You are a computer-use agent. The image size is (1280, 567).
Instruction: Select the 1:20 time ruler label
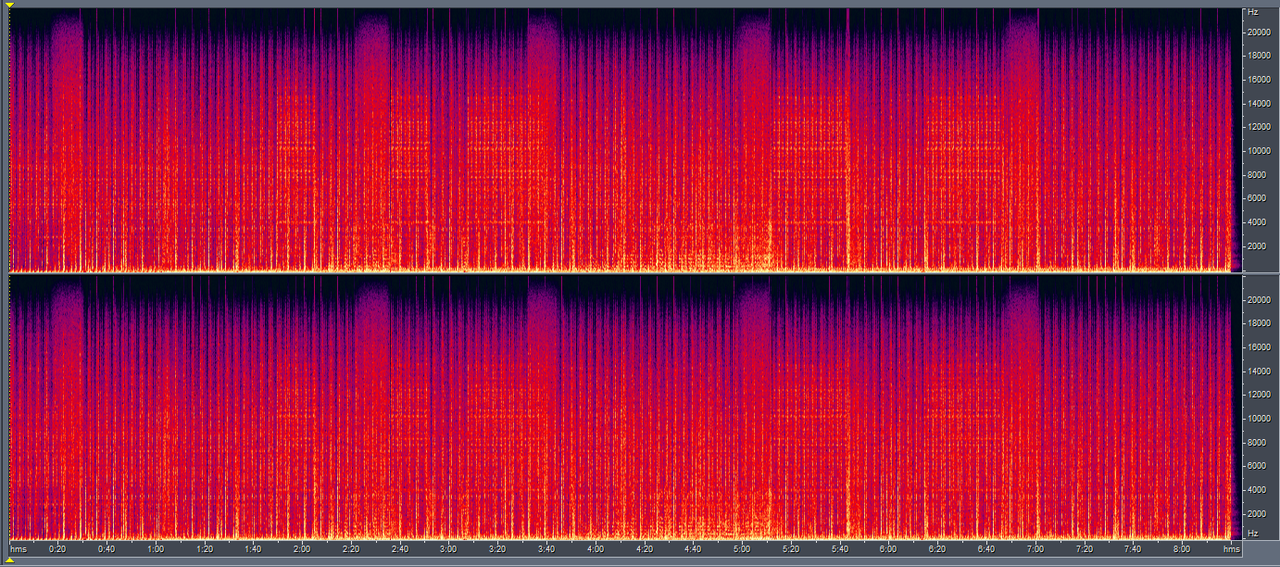pyautogui.click(x=204, y=549)
